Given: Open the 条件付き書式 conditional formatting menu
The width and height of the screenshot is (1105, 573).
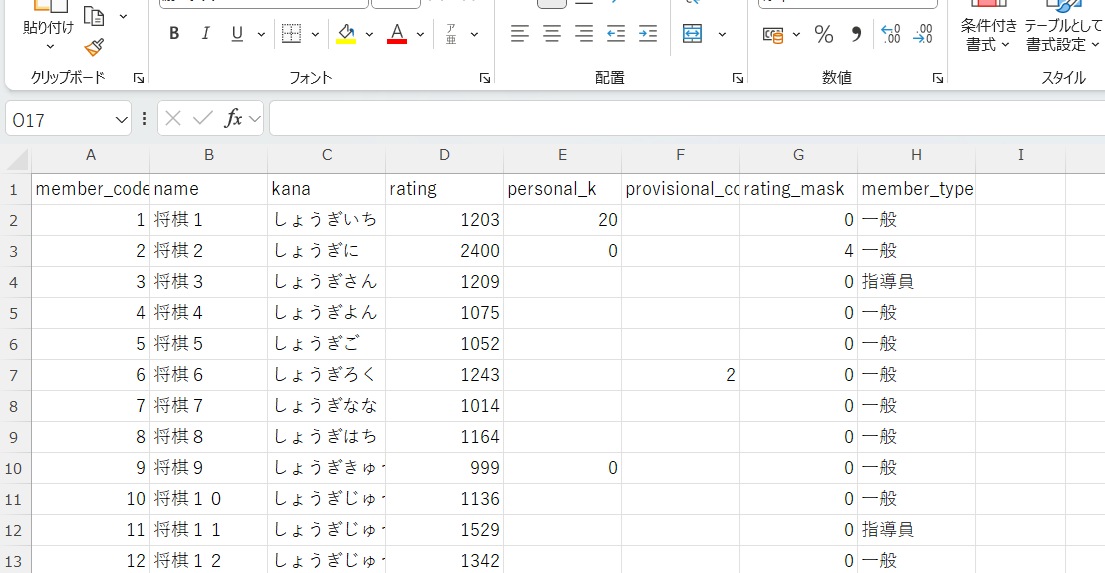Looking at the screenshot, I should [988, 35].
